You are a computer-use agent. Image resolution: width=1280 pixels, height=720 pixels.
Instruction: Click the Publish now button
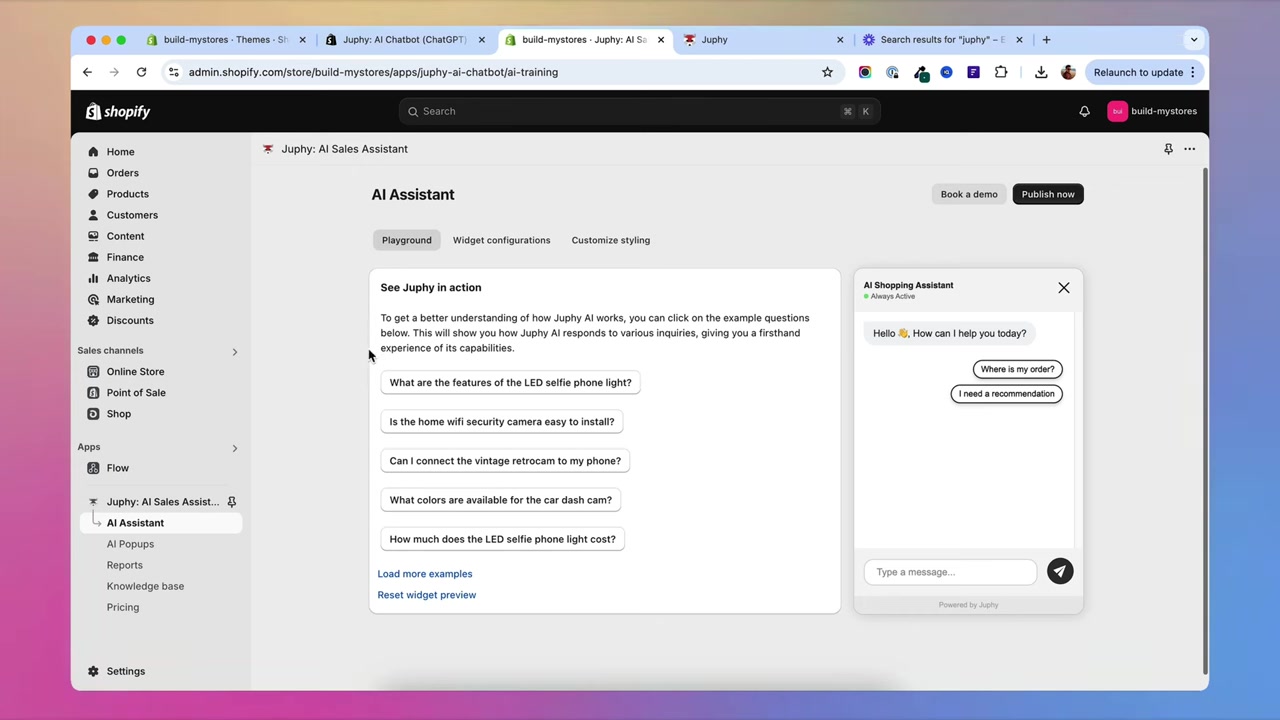[1048, 194]
